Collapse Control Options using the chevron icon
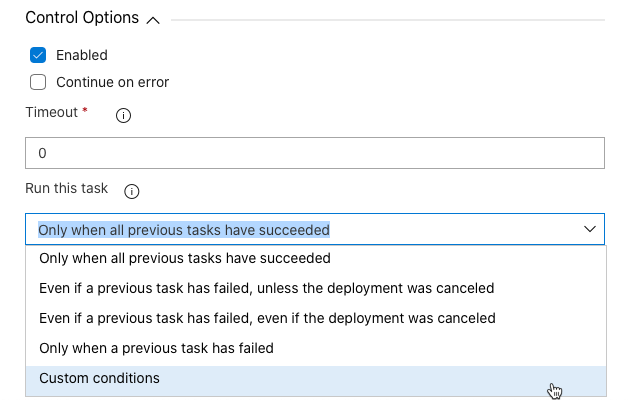 coord(153,20)
